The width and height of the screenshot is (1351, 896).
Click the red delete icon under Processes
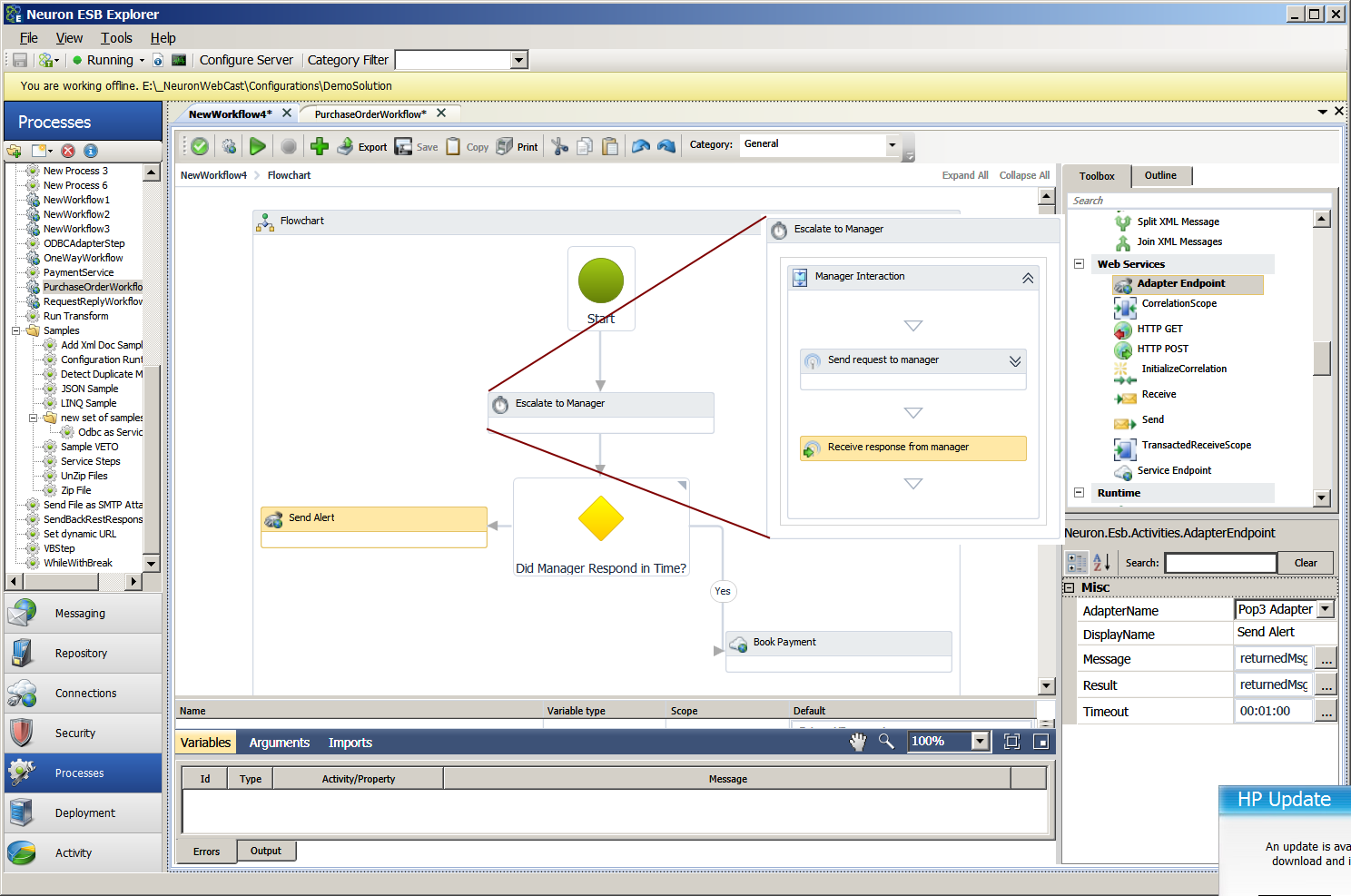(x=68, y=151)
